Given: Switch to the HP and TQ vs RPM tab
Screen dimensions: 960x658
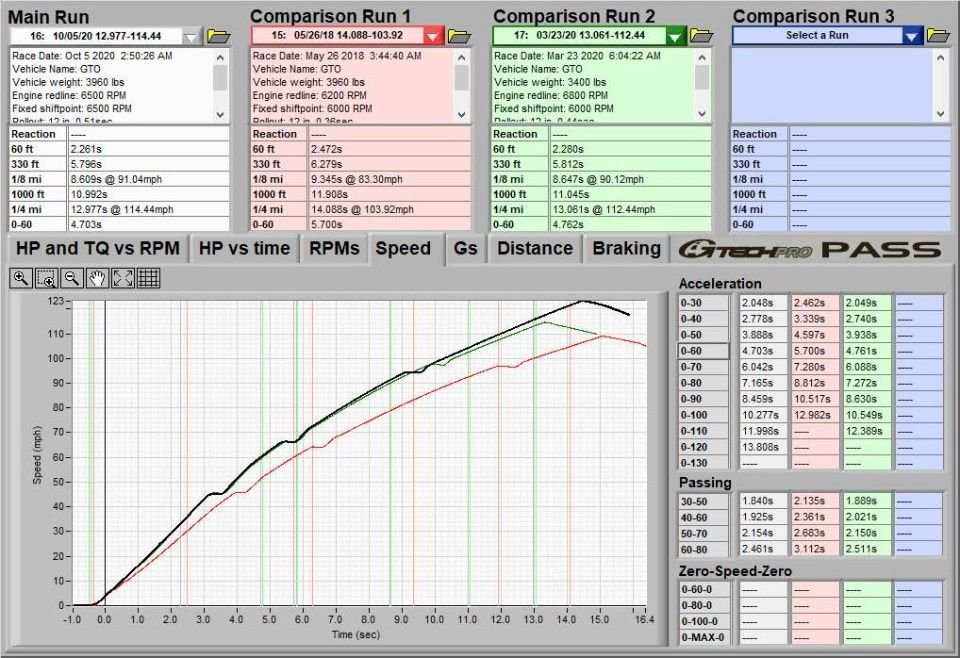Looking at the screenshot, I should pyautogui.click(x=95, y=249).
